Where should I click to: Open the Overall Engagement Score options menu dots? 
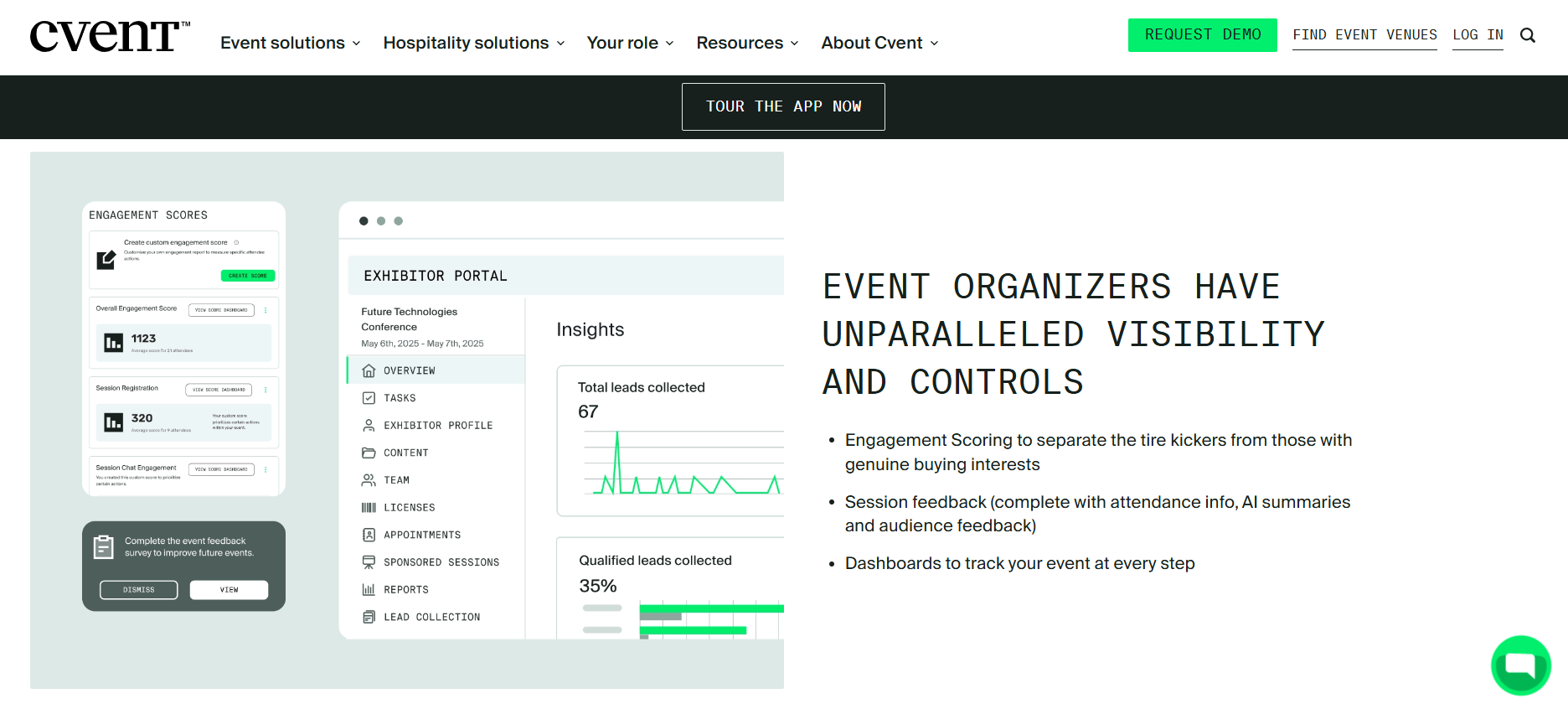click(x=266, y=310)
